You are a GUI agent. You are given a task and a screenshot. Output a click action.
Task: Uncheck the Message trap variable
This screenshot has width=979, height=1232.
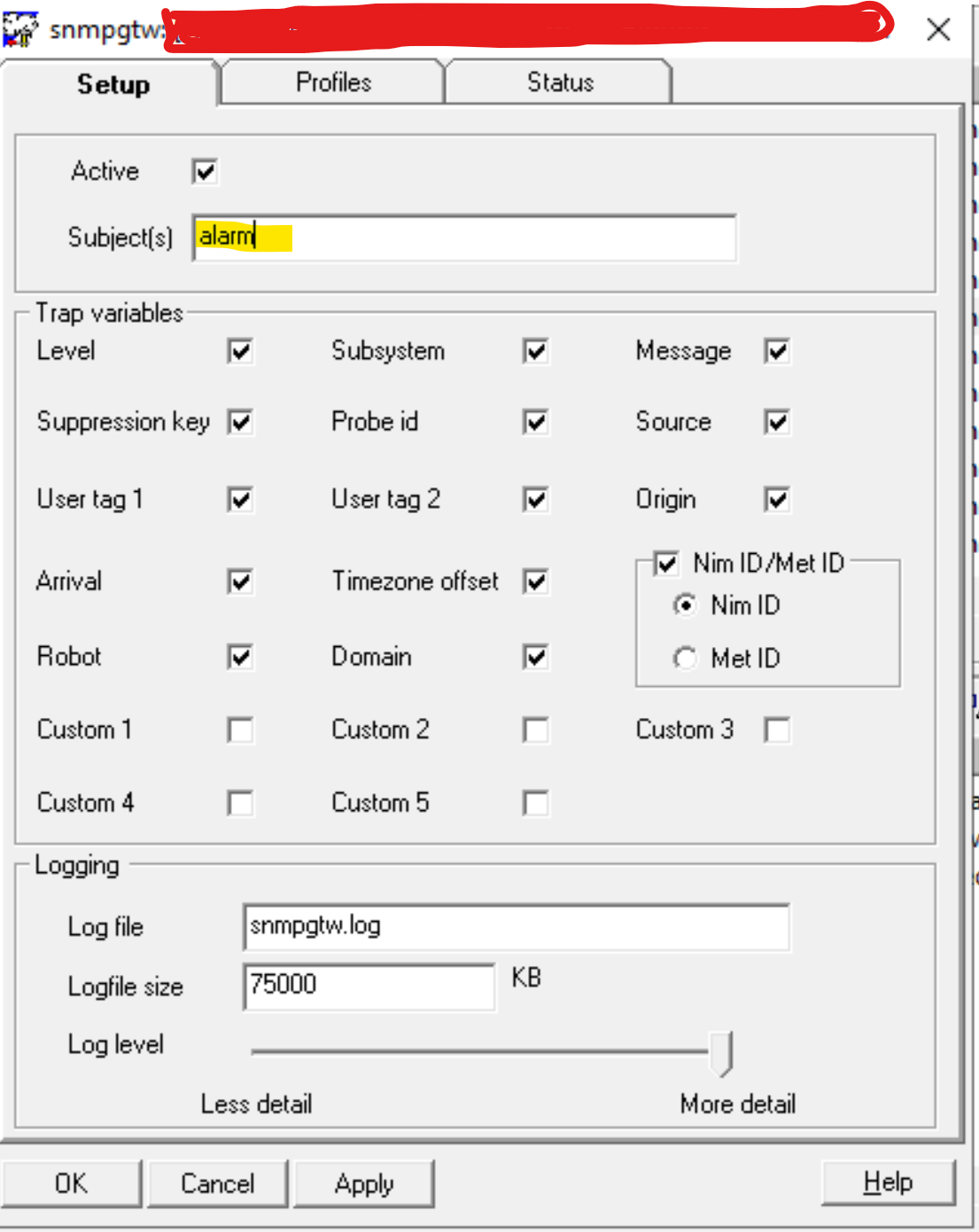tap(777, 351)
